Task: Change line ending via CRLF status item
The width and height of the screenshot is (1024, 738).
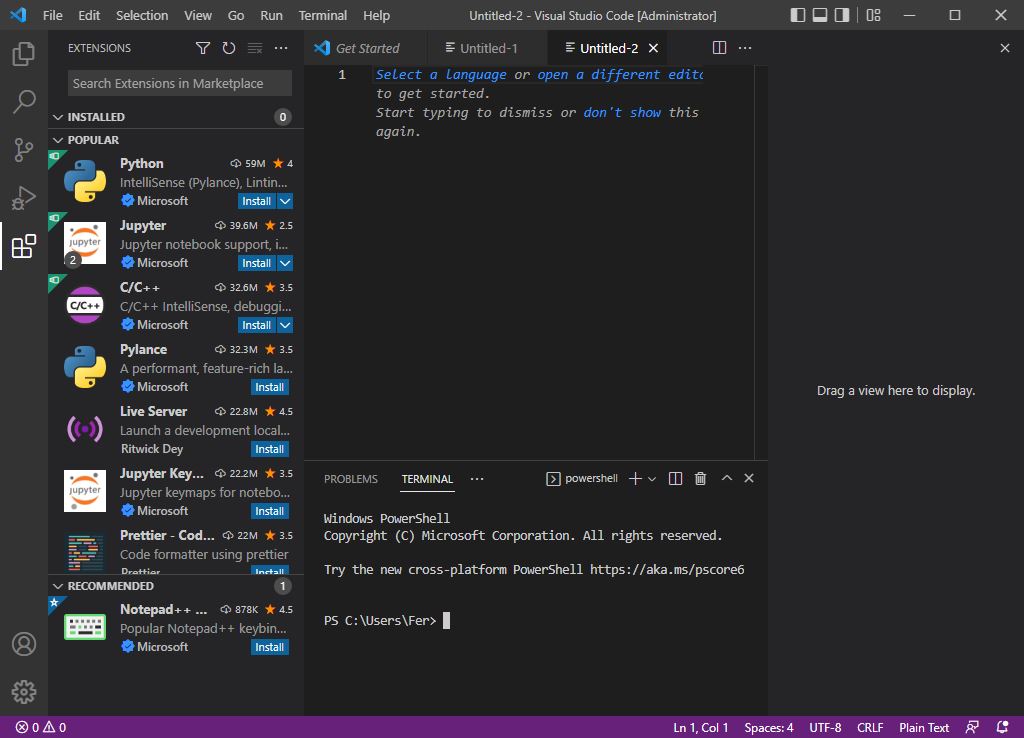Action: [870, 728]
